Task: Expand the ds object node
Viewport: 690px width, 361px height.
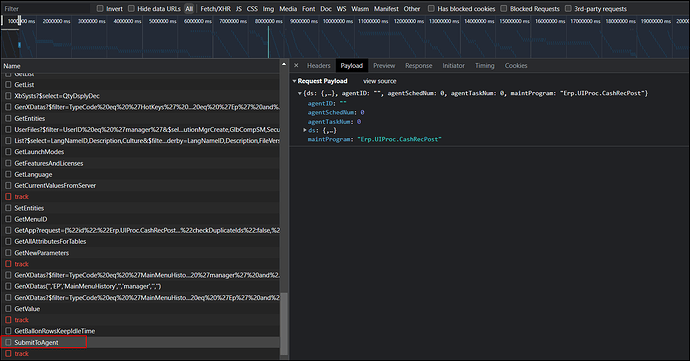Action: click(x=305, y=130)
